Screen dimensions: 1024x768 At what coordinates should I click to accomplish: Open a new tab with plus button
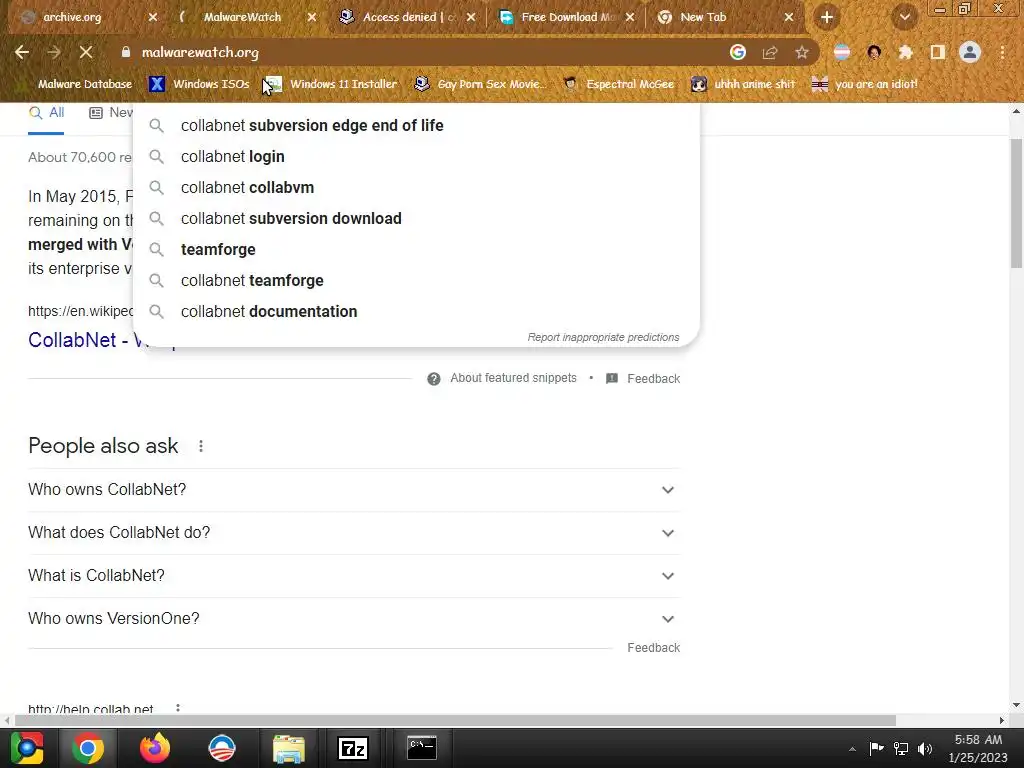tap(827, 17)
